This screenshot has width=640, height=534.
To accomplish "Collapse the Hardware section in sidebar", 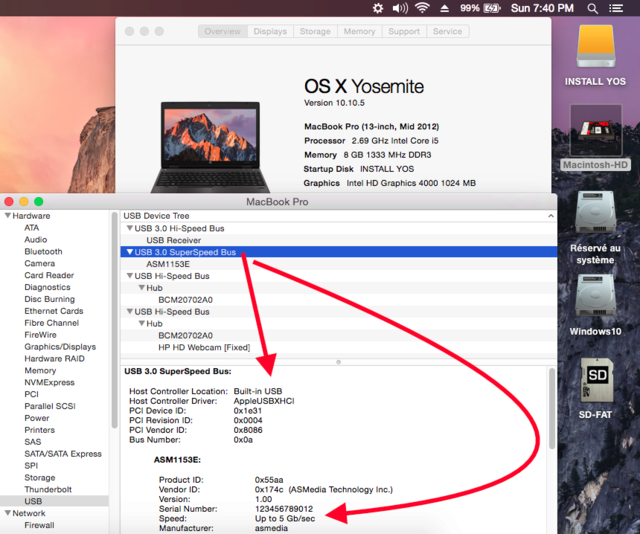I will click(x=7, y=216).
